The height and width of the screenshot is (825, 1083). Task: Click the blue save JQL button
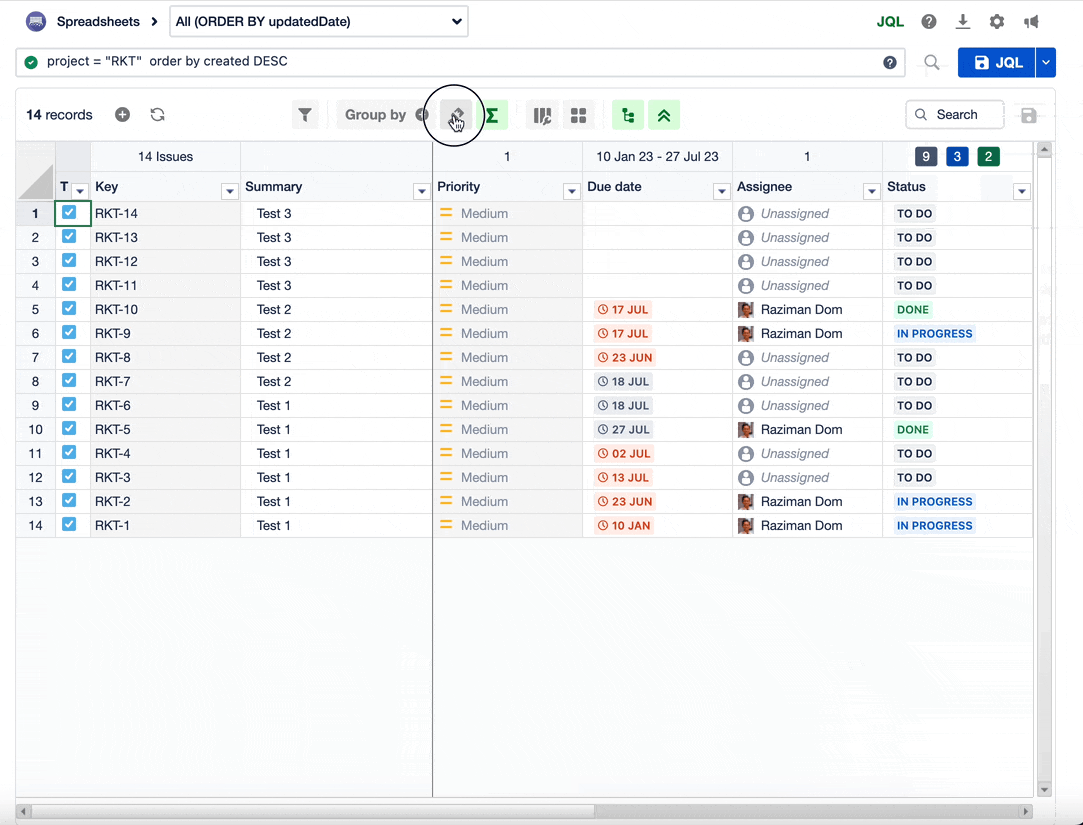coord(996,63)
